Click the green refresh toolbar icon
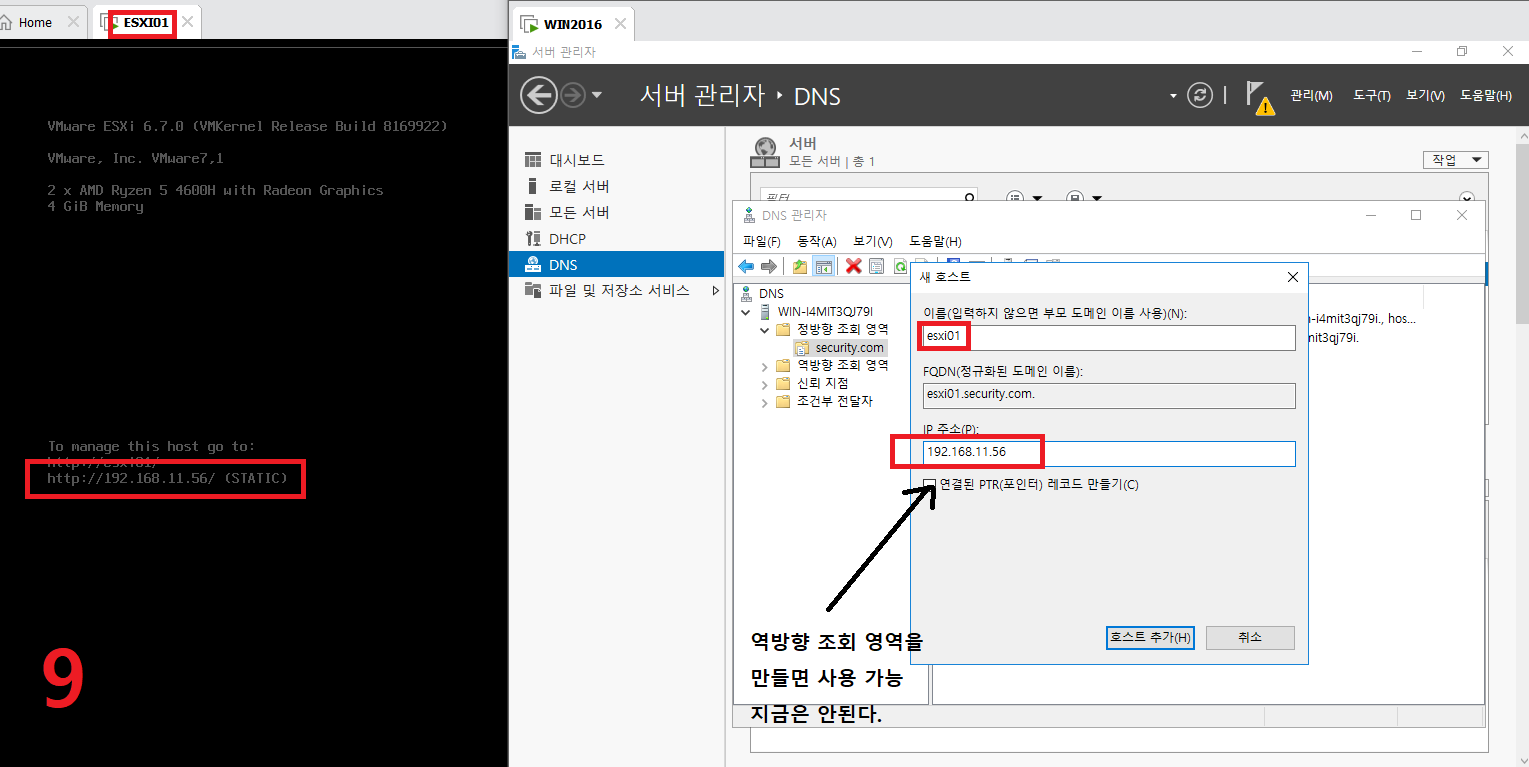Viewport: 1529px width, 767px height. point(900,266)
